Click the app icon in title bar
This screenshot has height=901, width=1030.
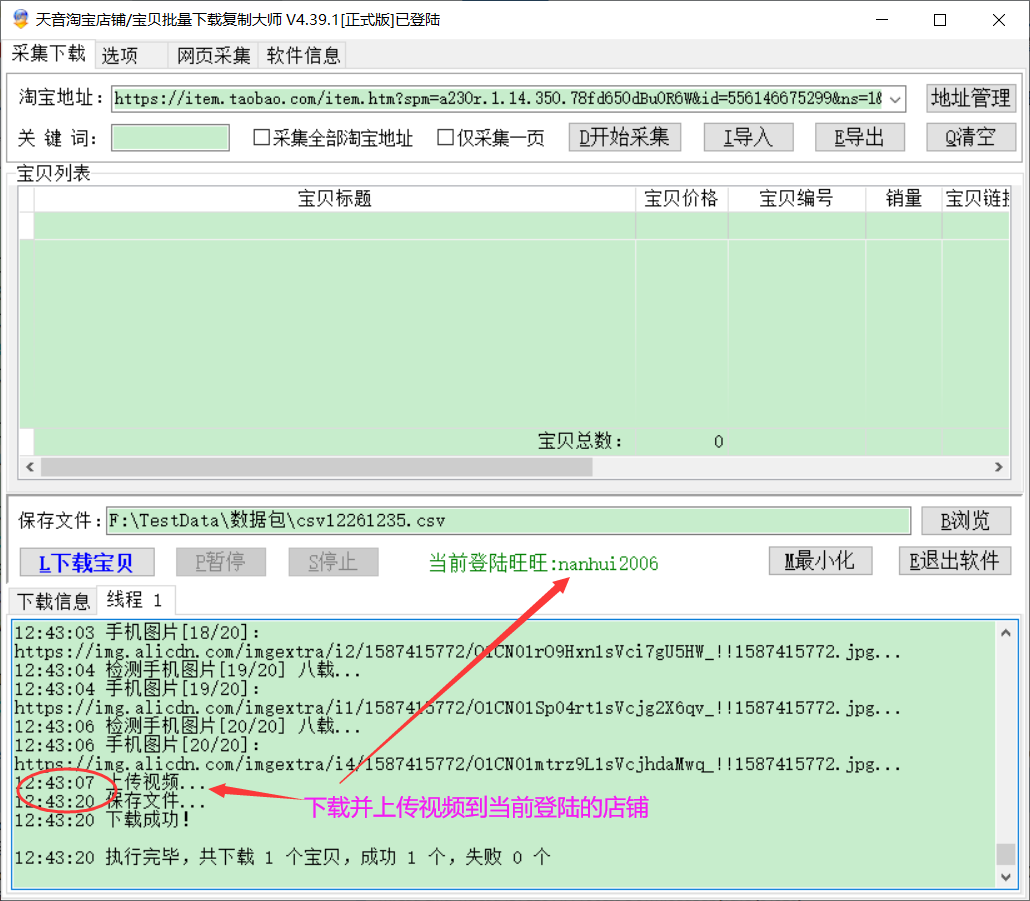[19, 19]
